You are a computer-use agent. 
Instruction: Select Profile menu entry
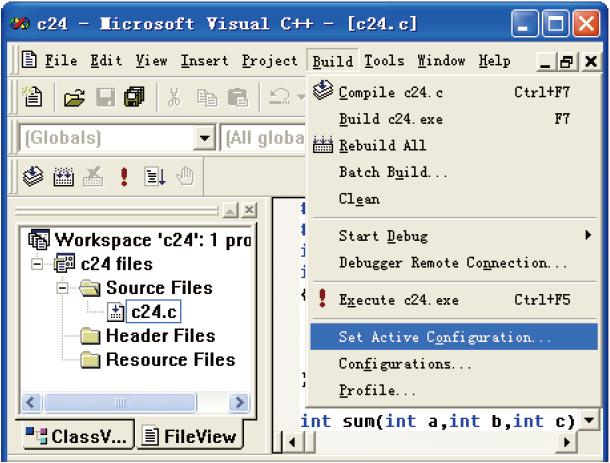click(454, 390)
